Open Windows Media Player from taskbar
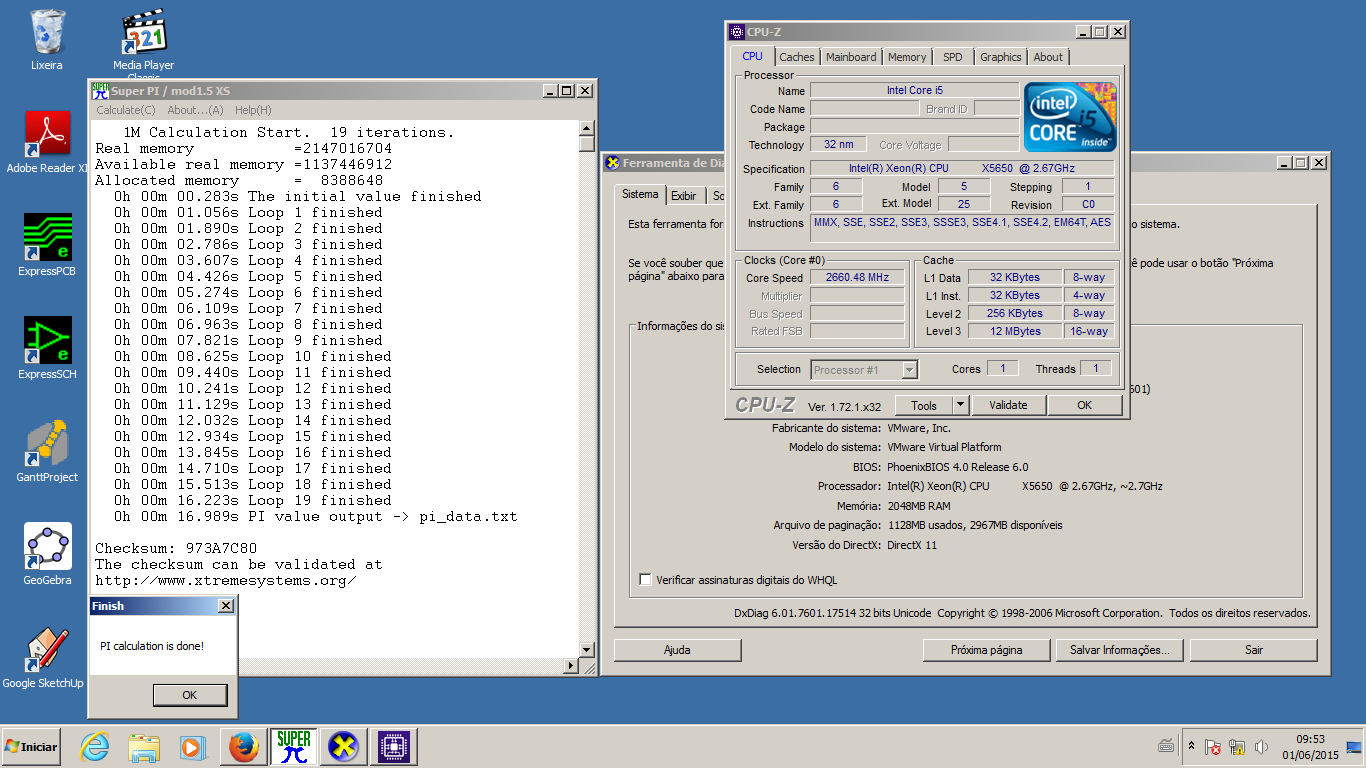Viewport: 1366px width, 768px height. 192,747
